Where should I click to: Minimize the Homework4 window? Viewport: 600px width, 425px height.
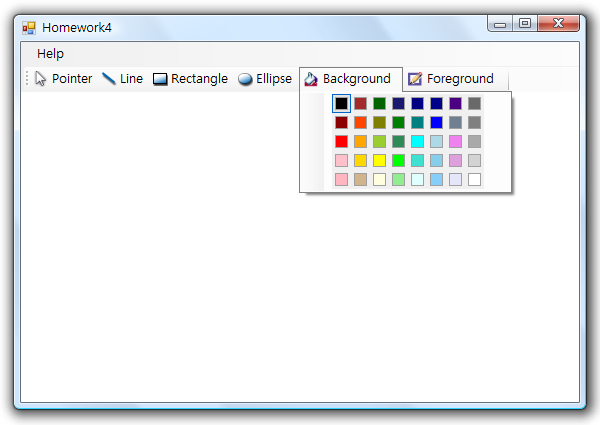500,24
